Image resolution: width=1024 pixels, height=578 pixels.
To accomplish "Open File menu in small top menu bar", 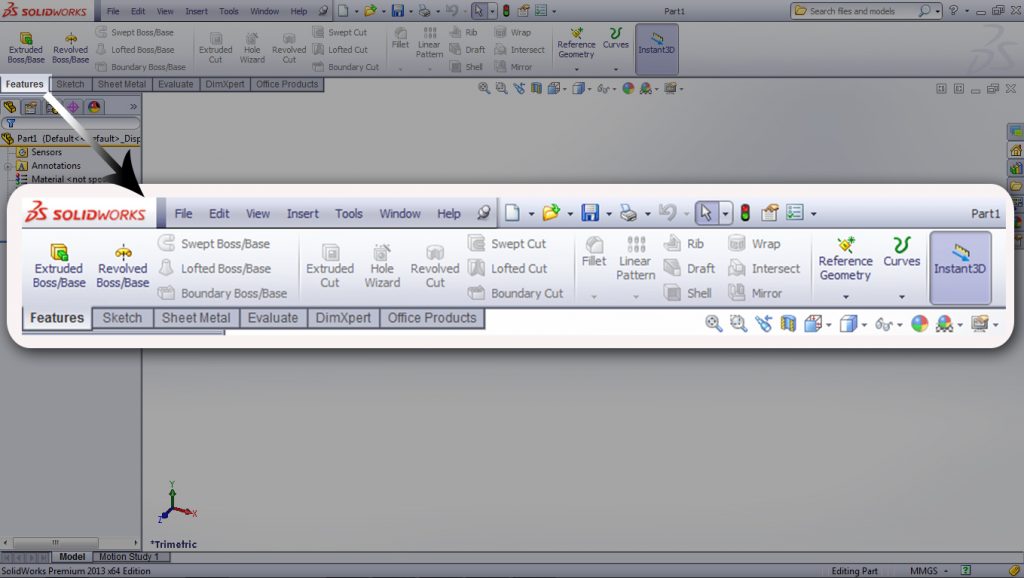I will point(113,11).
